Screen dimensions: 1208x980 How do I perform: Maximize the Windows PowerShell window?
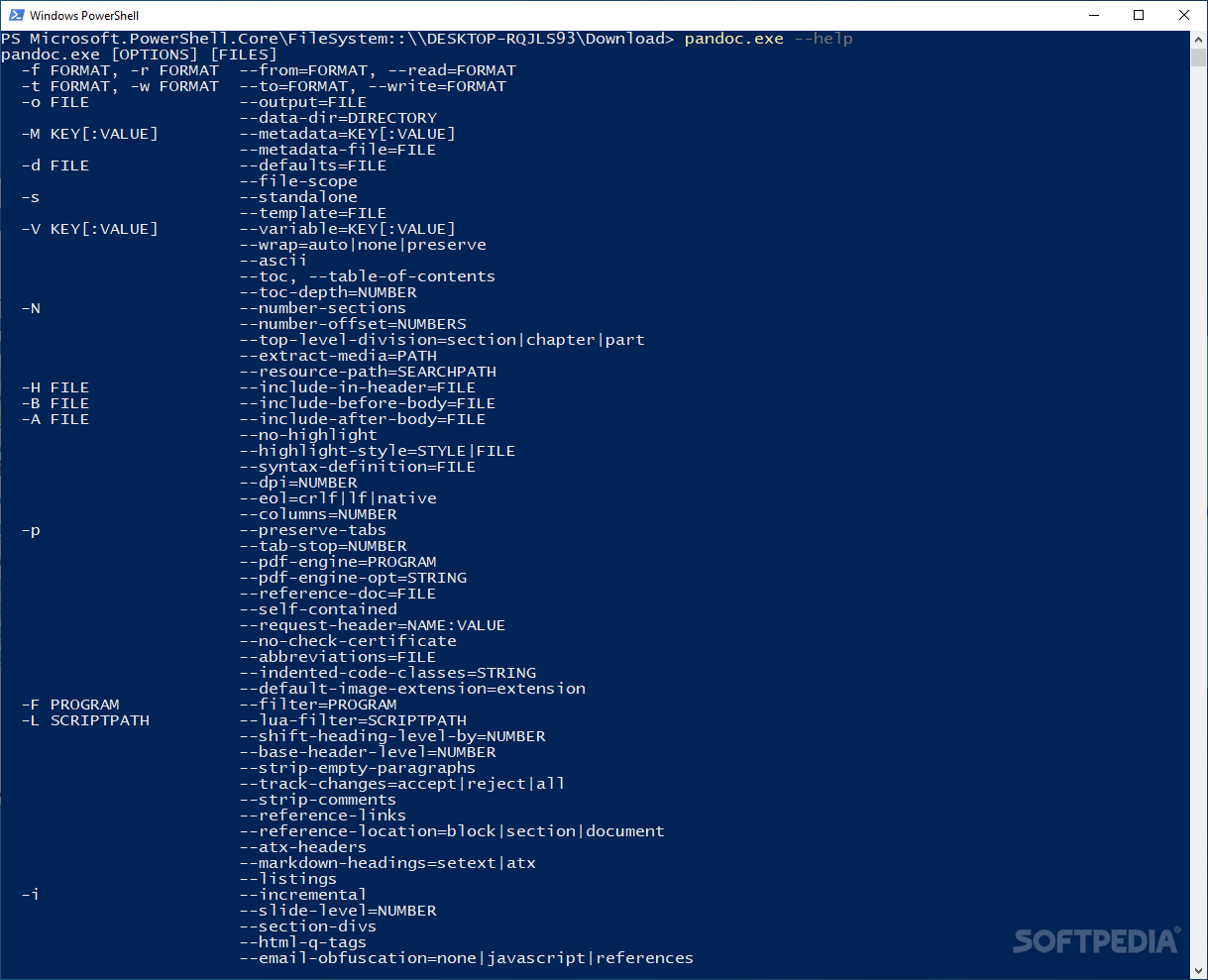(1140, 15)
